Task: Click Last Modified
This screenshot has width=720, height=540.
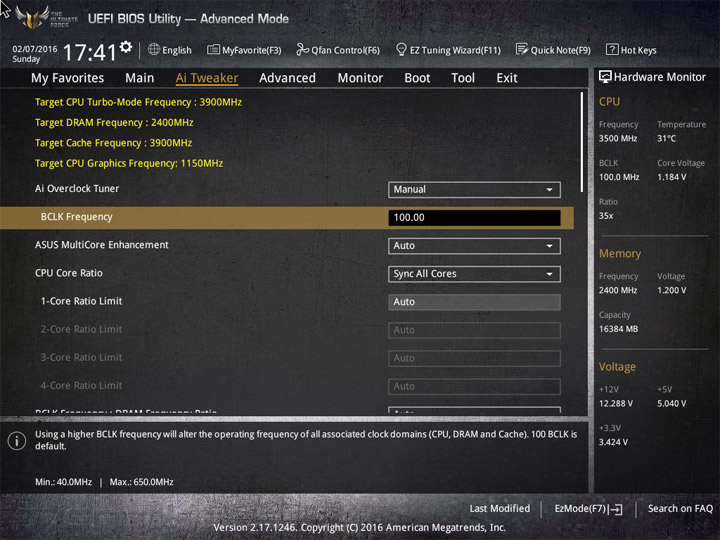Action: click(x=500, y=508)
